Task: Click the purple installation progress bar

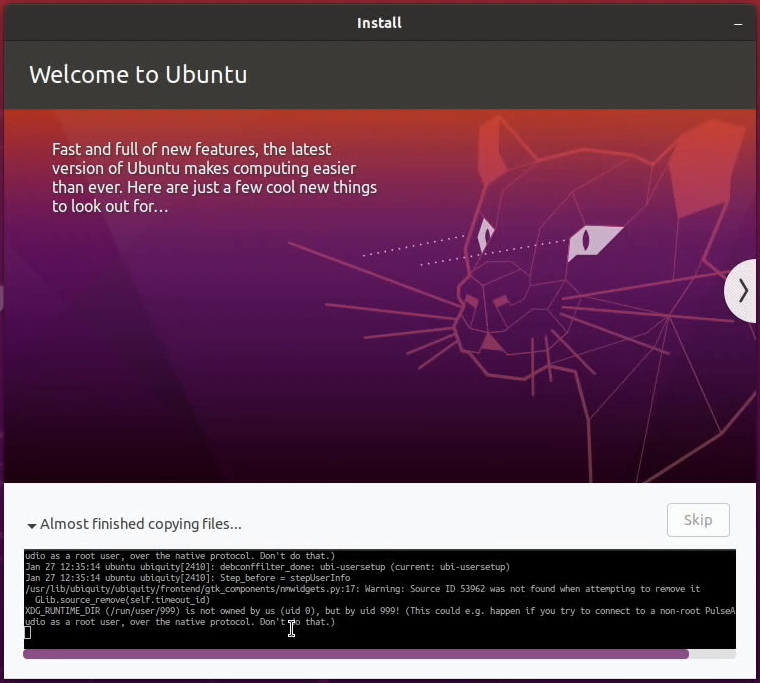Action: point(380,654)
